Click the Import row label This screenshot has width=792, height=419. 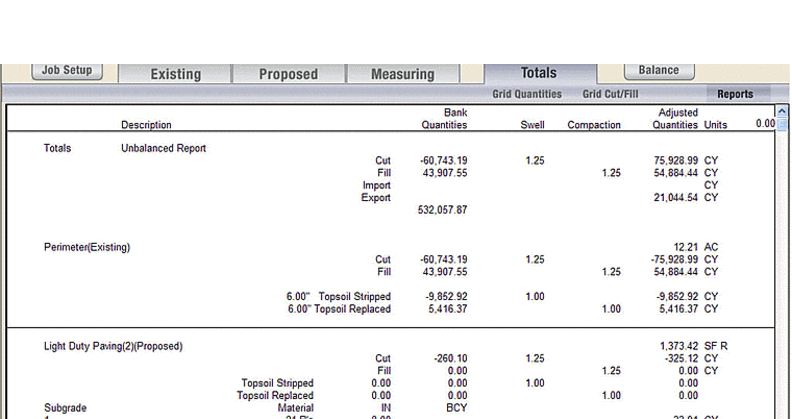pos(376,185)
